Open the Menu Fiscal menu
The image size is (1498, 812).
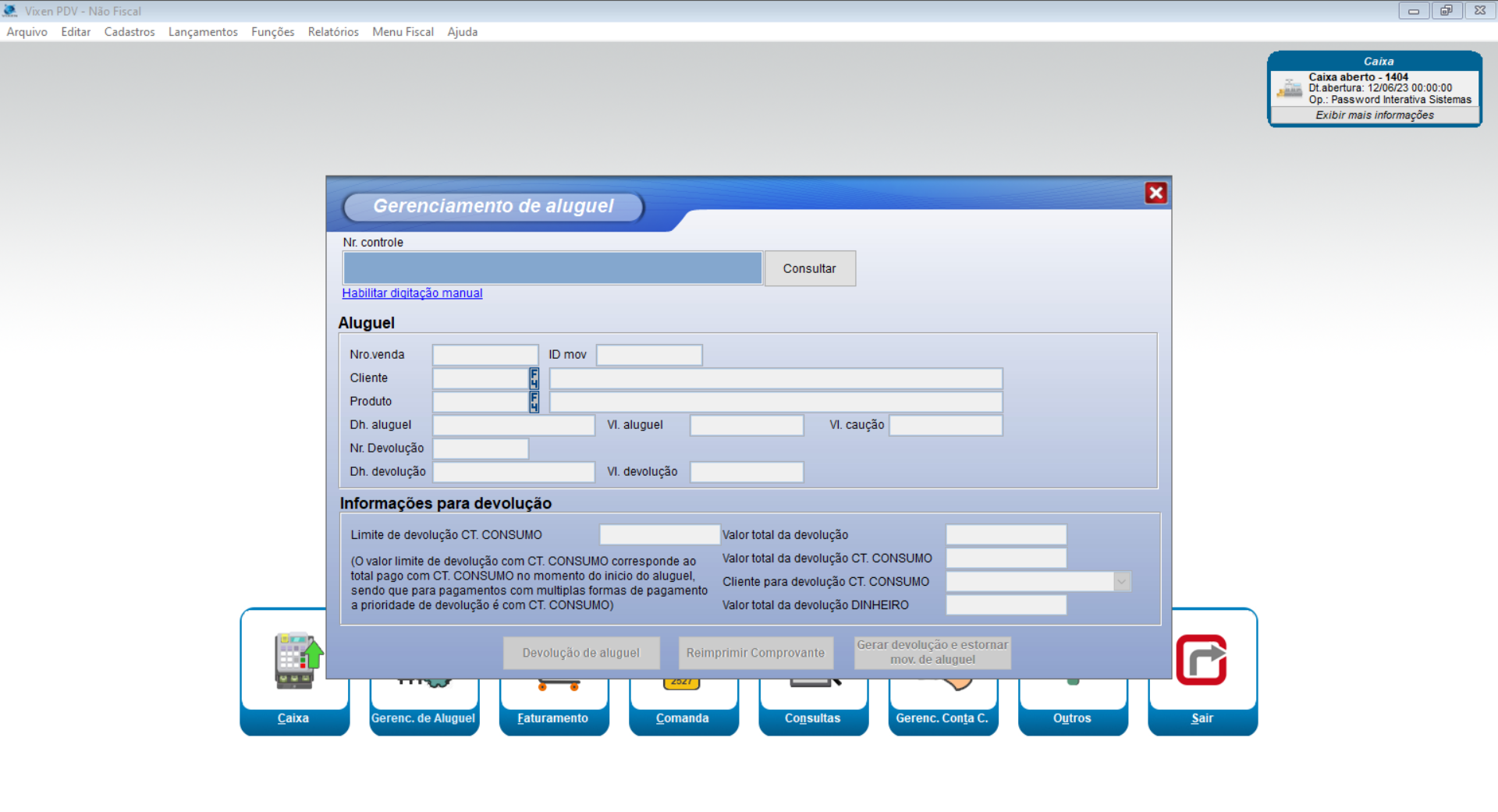click(403, 32)
